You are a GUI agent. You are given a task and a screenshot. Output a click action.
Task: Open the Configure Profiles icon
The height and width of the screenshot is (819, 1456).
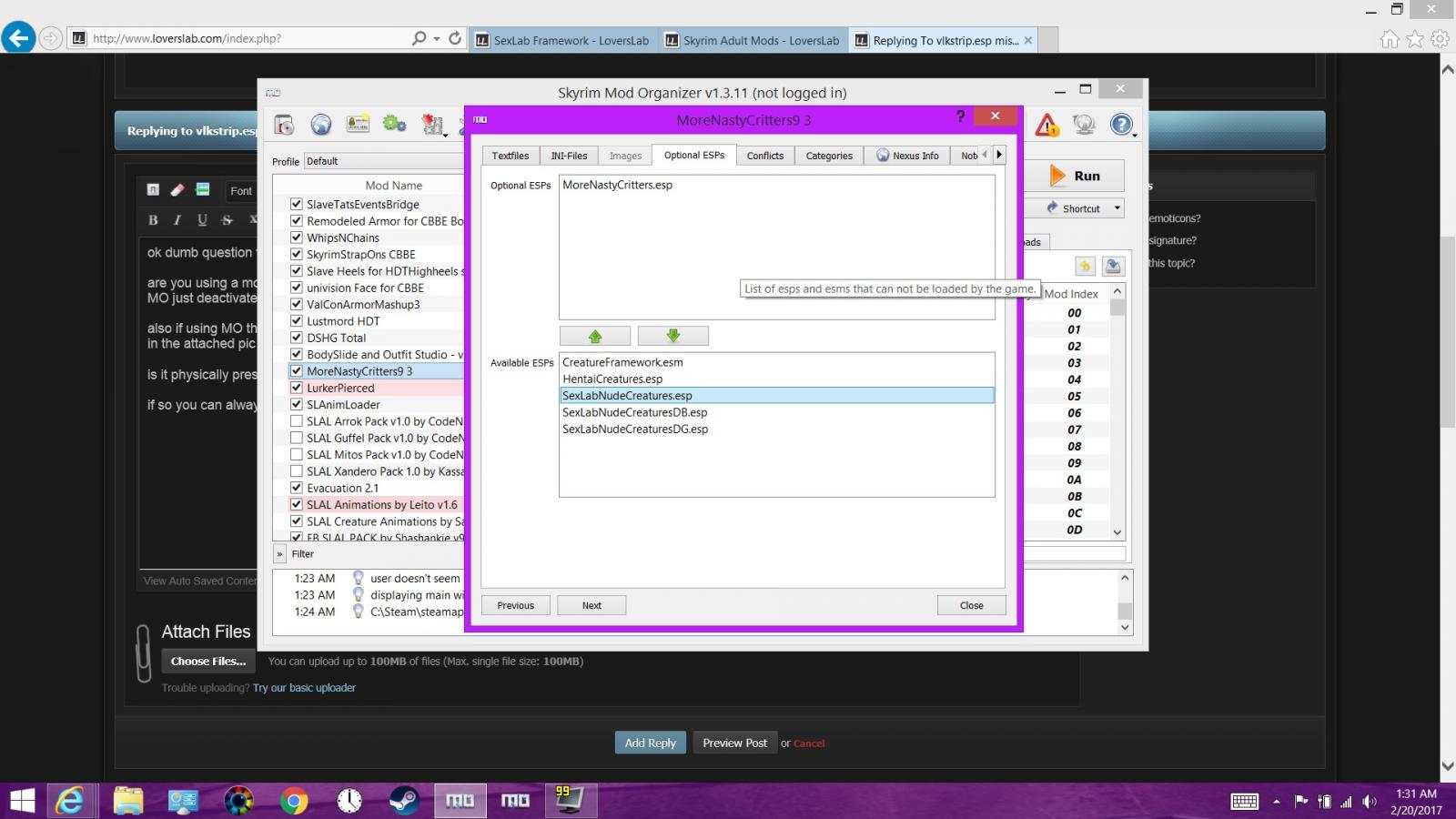coord(358,125)
